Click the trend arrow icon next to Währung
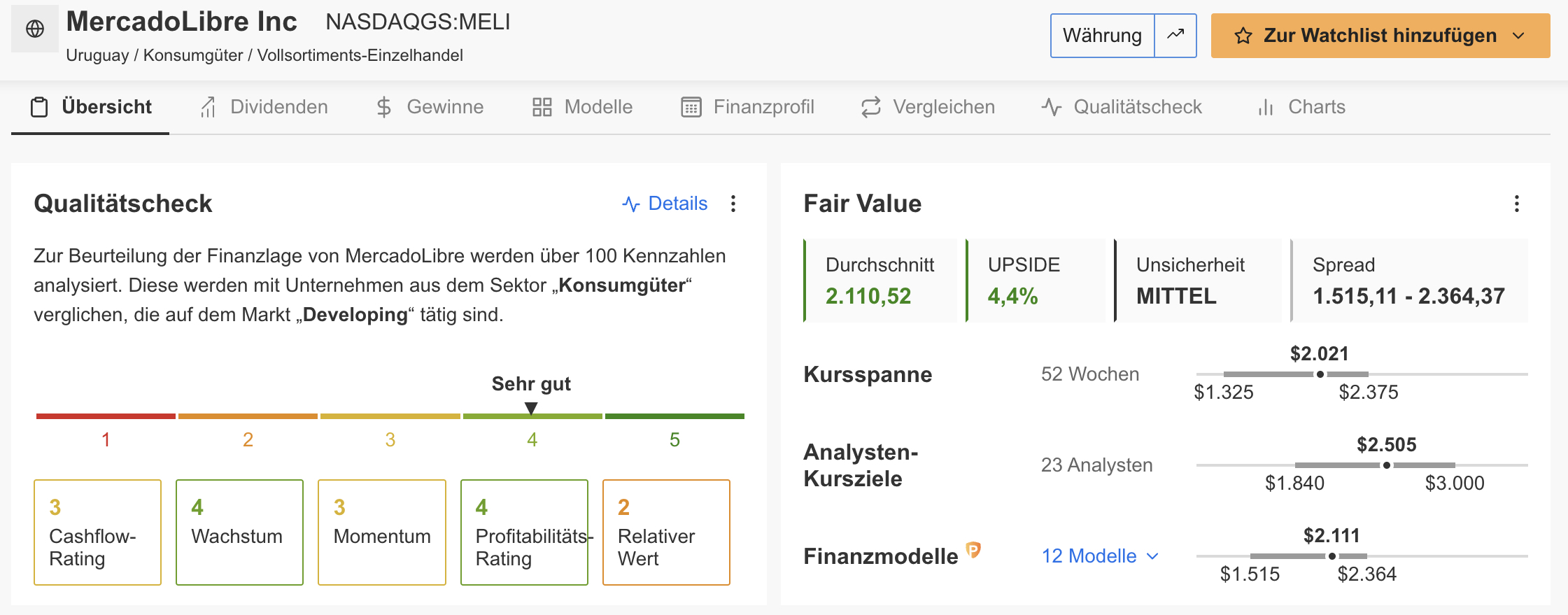 coord(1175,35)
